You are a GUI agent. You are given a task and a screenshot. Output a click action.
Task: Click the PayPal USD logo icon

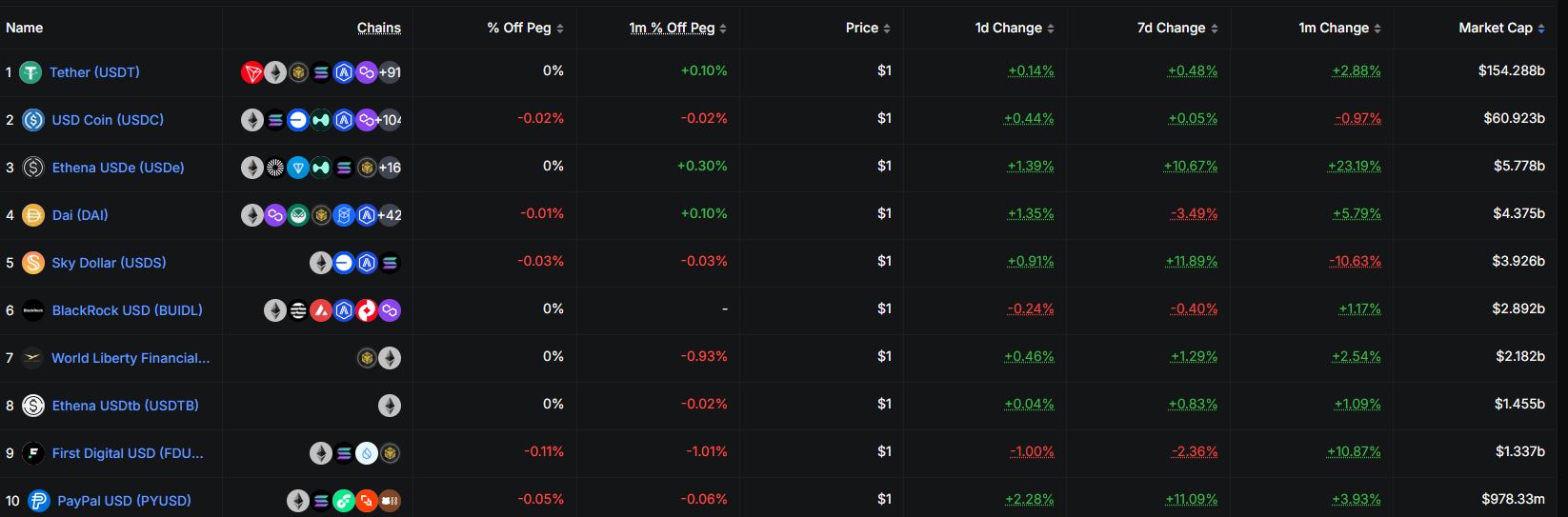39,501
